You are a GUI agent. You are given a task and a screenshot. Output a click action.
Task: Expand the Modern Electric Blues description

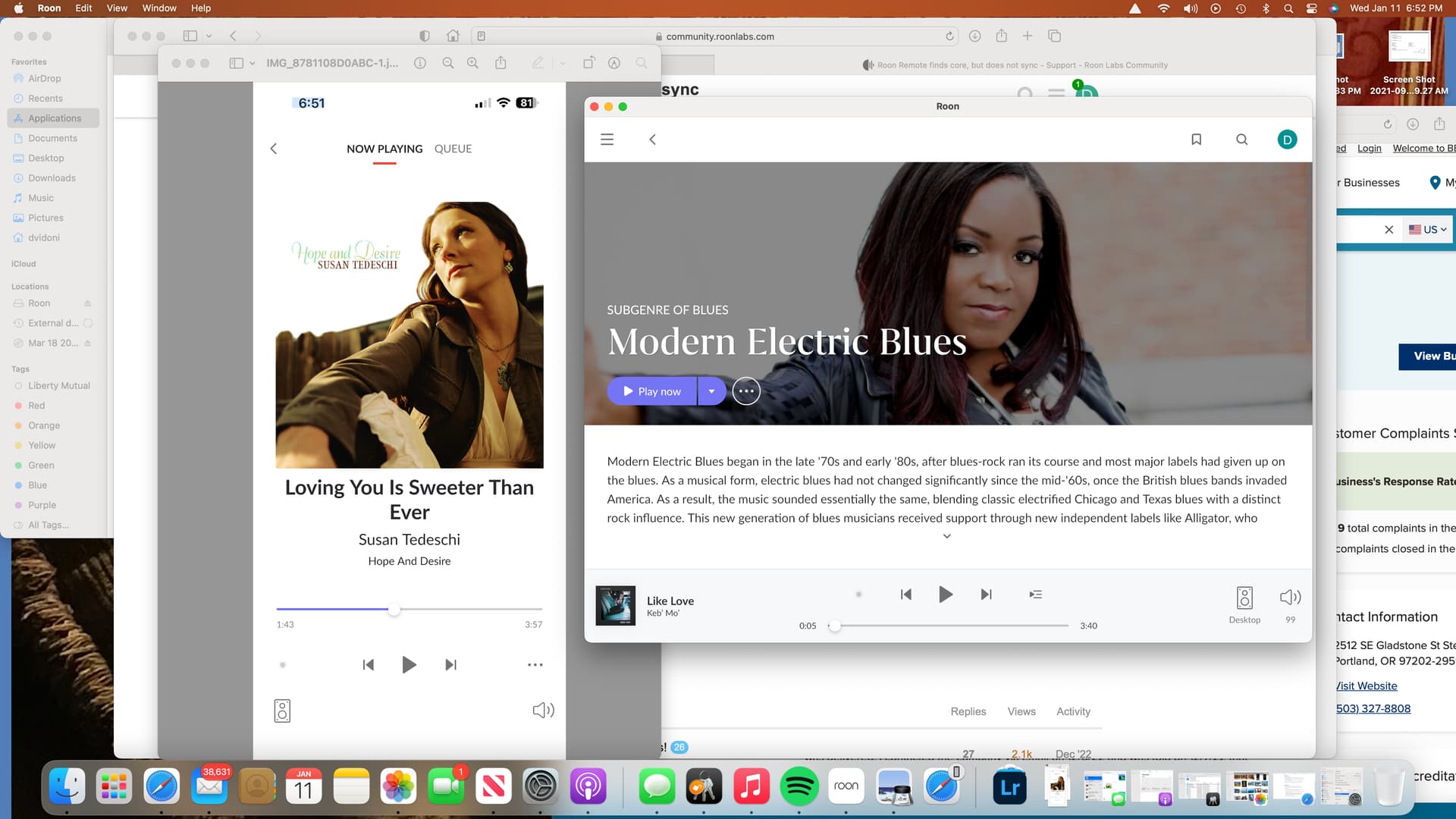click(x=946, y=536)
